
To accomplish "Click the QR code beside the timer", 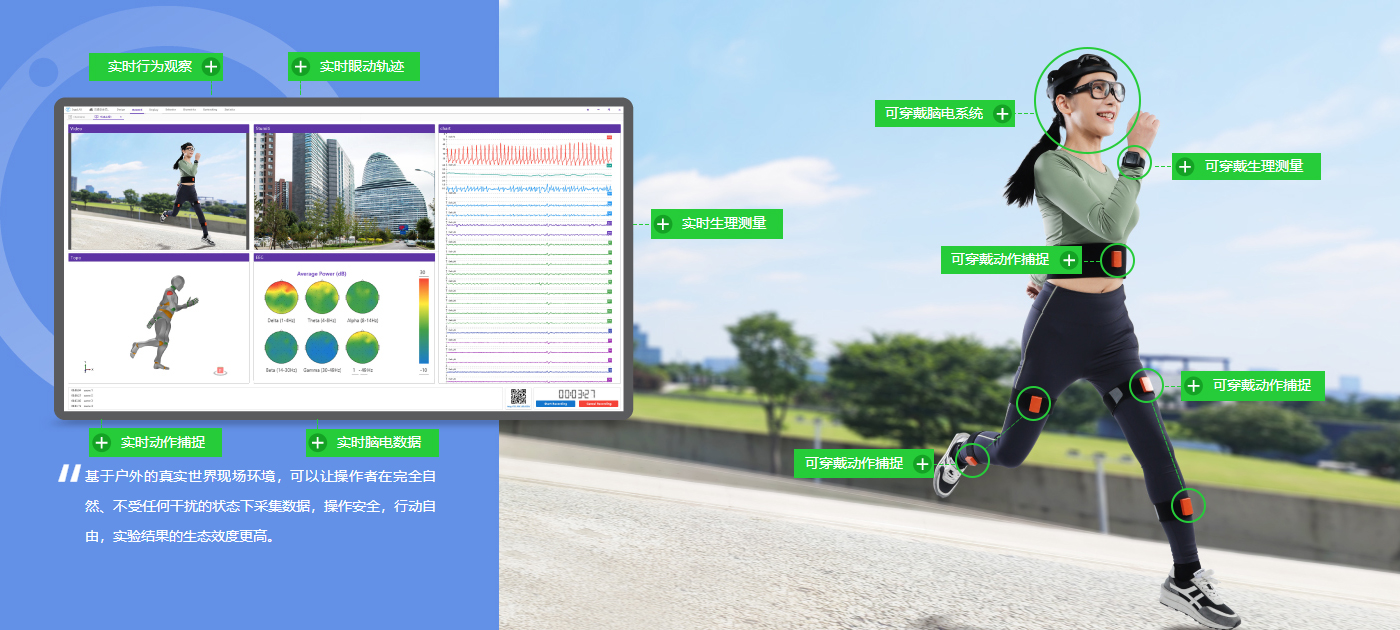I will pos(518,396).
